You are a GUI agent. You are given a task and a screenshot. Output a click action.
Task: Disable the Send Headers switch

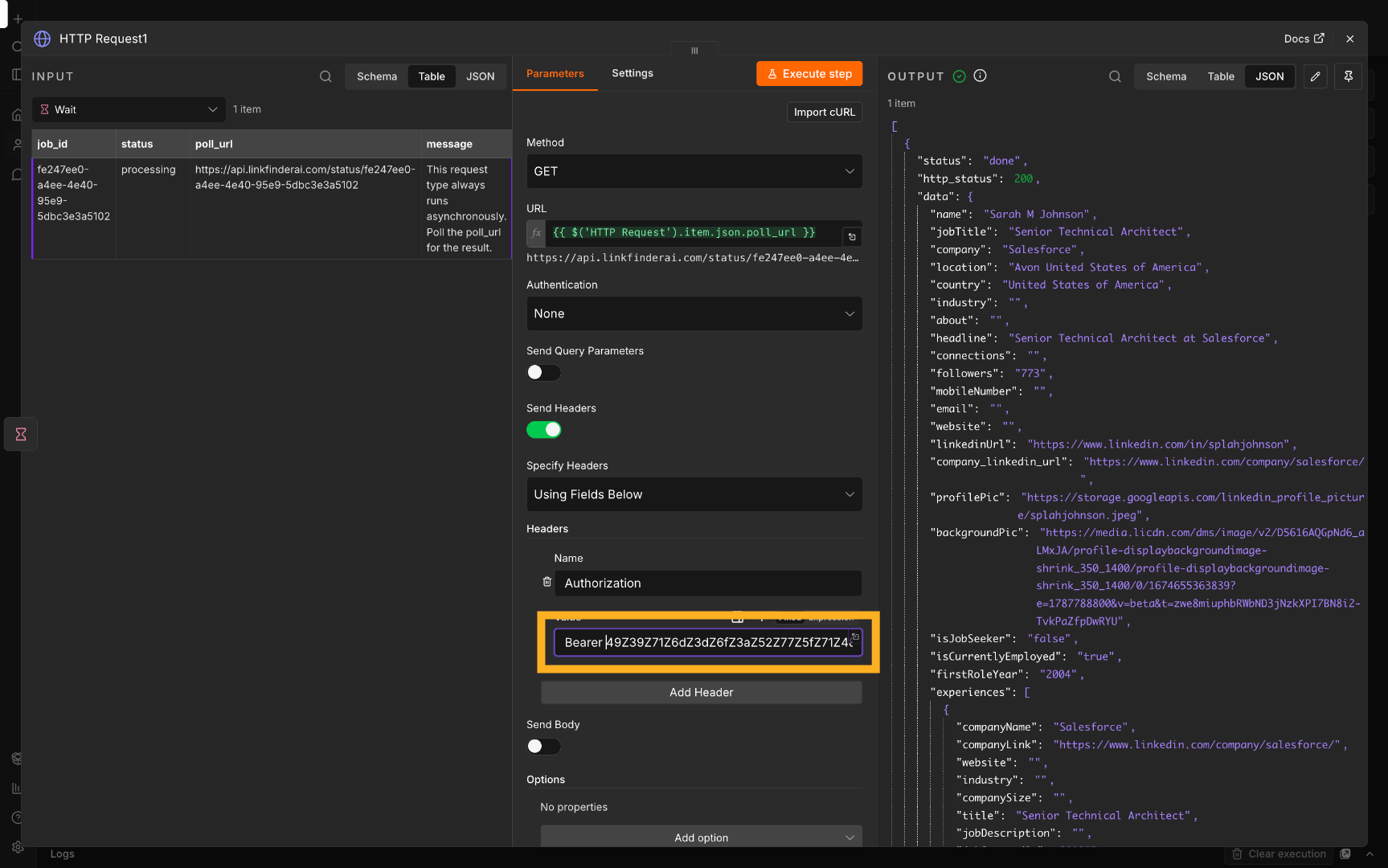coord(543,430)
